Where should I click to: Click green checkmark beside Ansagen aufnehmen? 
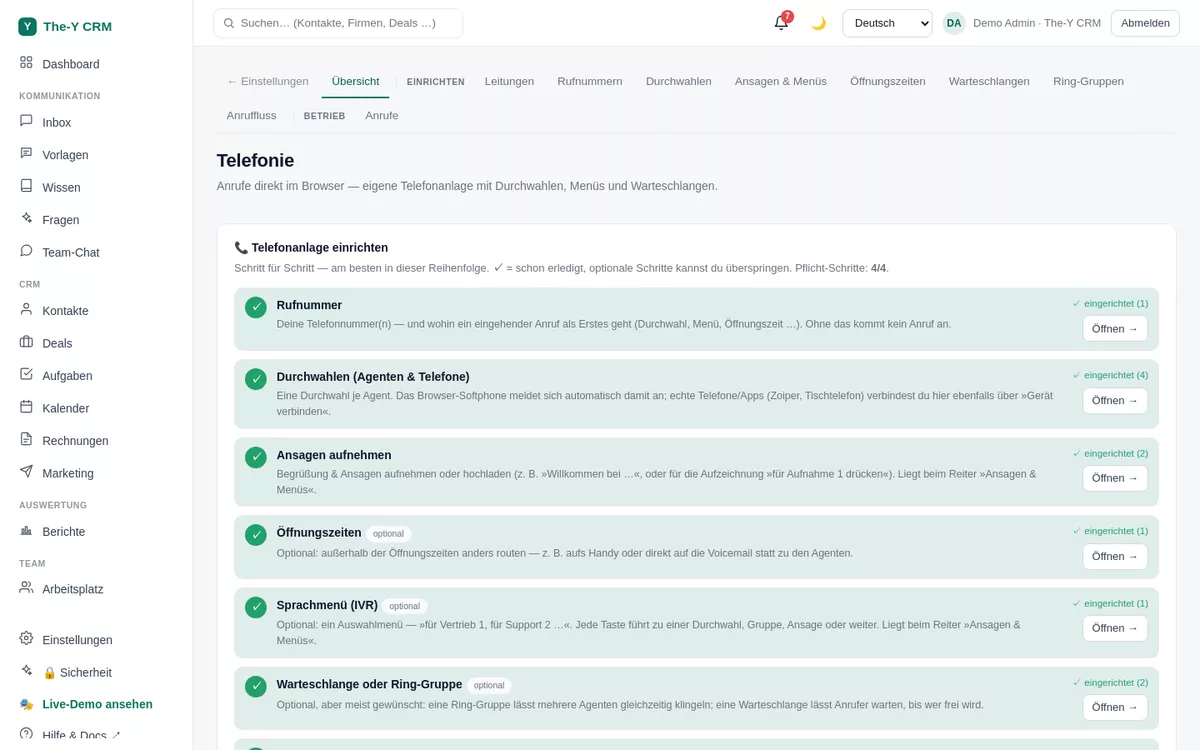(x=256, y=457)
